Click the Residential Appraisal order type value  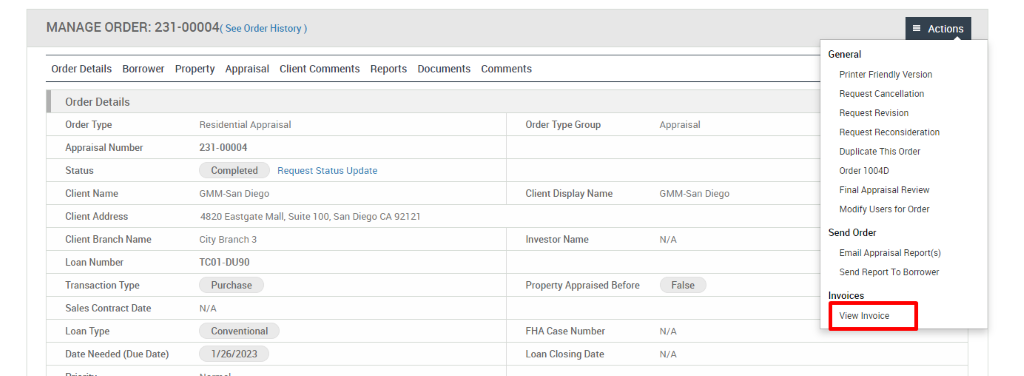coord(245,125)
